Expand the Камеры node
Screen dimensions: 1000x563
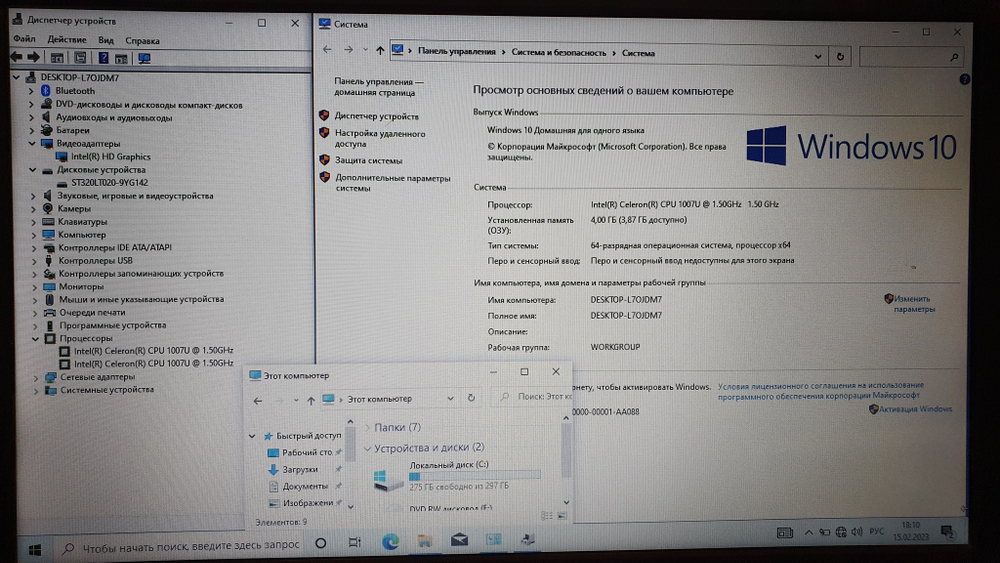[x=33, y=208]
